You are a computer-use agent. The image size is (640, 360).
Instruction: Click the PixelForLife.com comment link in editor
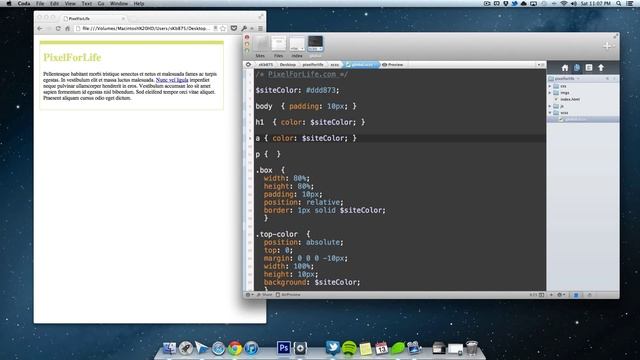point(302,74)
